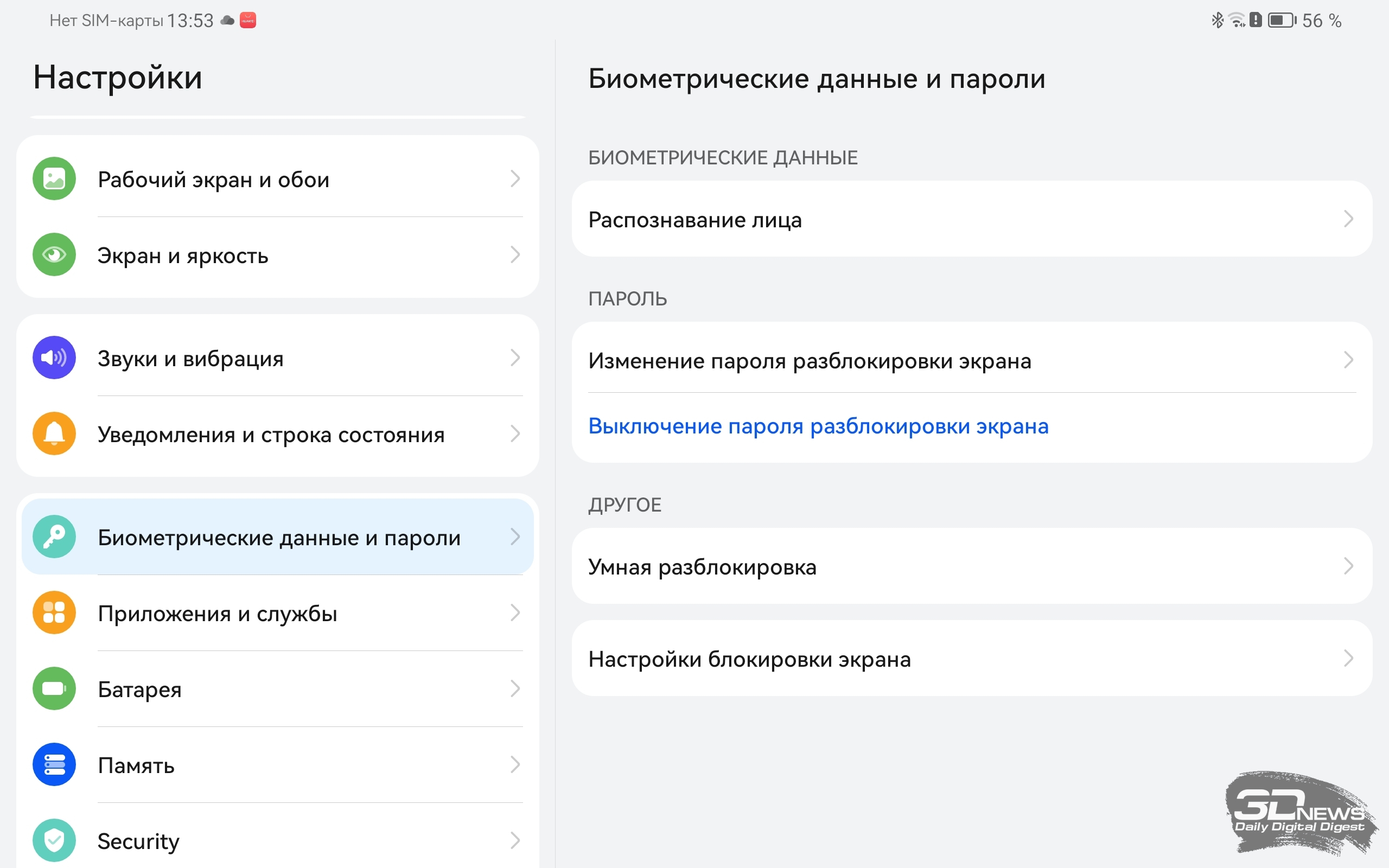
Task: Tap the red Huawei notification icon
Action: click(x=248, y=21)
